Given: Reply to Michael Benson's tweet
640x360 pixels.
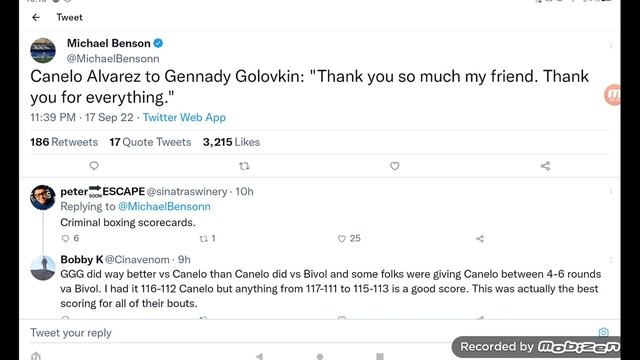Looking at the screenshot, I should [x=94, y=166].
